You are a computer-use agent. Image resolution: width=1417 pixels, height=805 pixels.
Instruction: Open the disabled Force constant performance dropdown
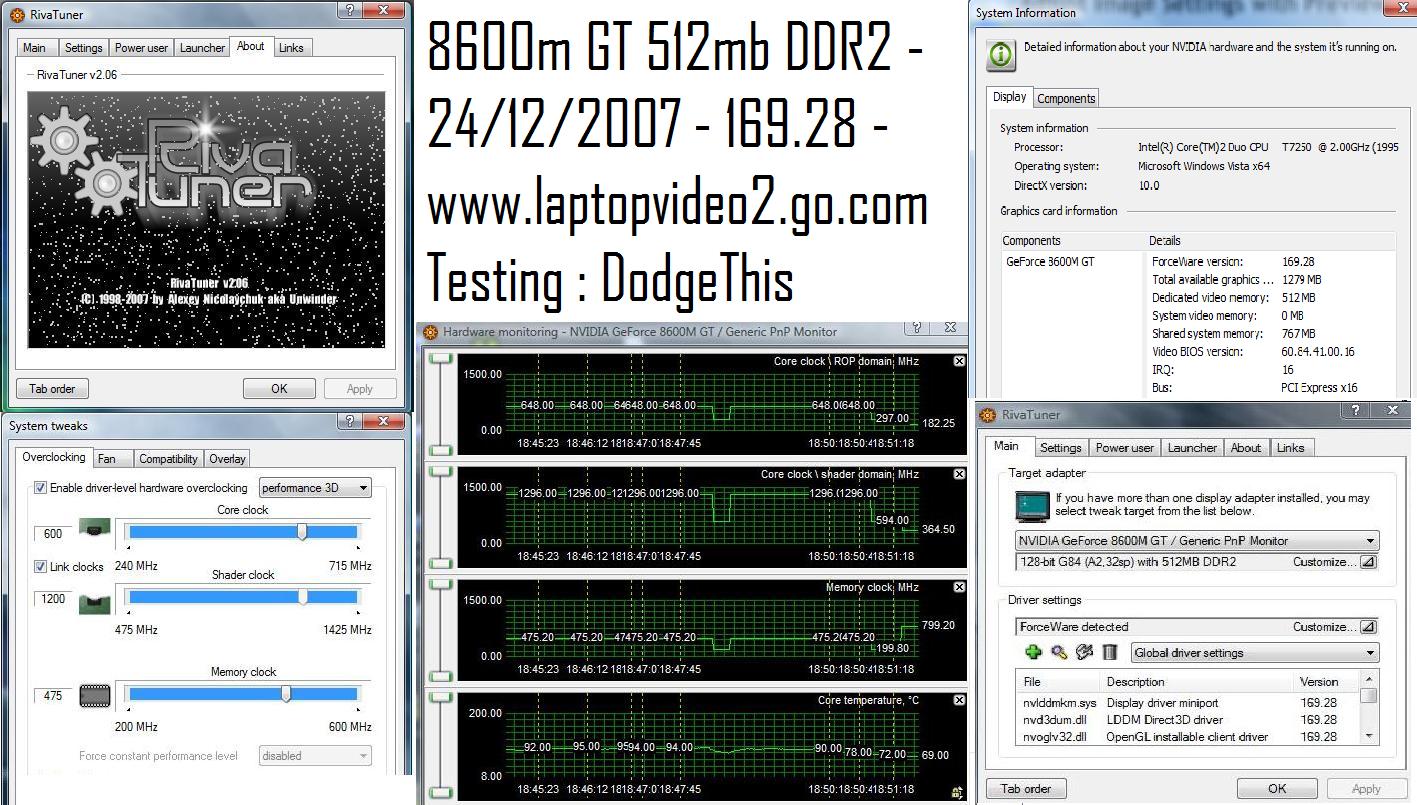click(x=315, y=756)
